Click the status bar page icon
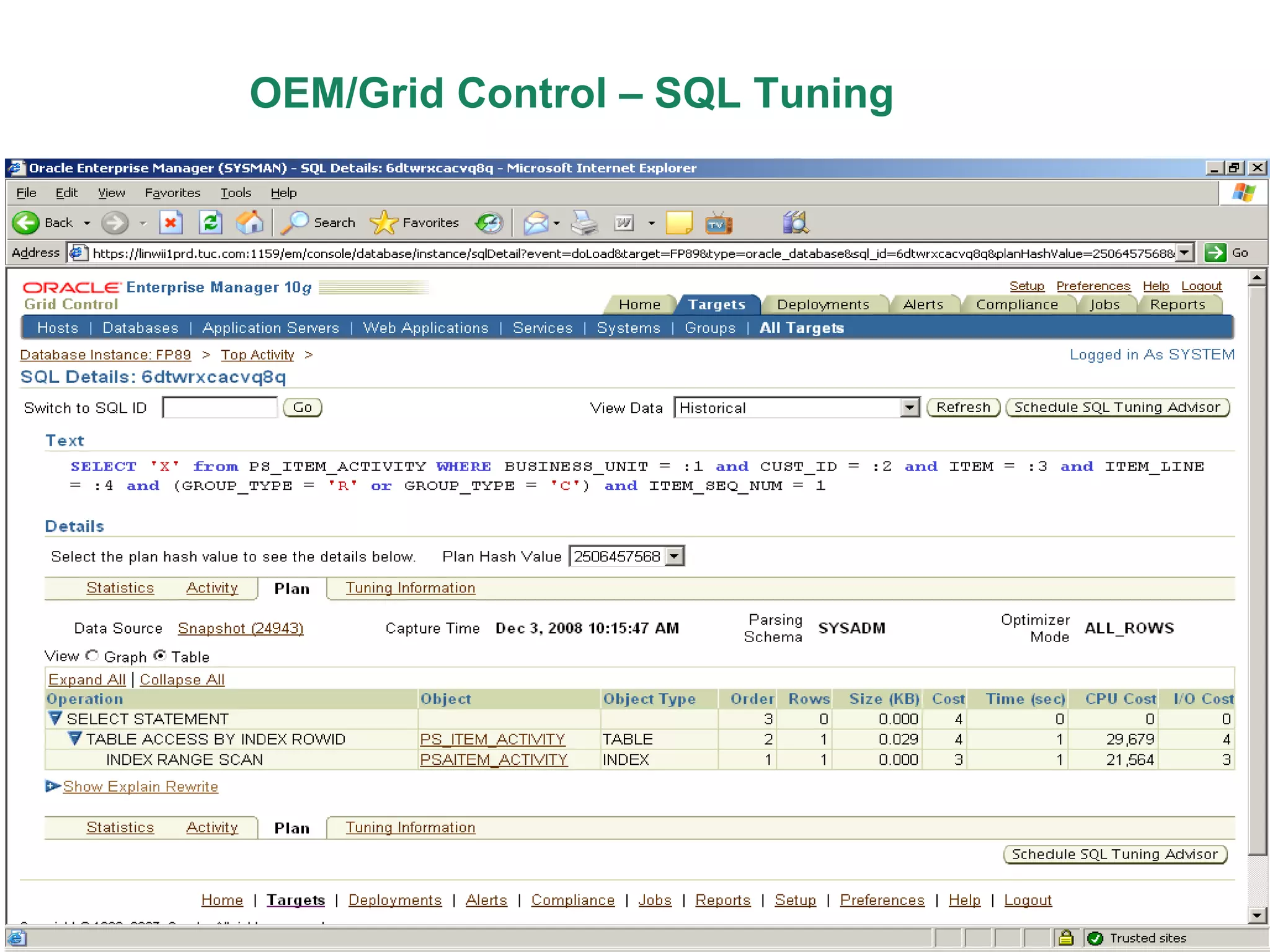Image resolution: width=1270 pixels, height=952 pixels. tap(17, 938)
